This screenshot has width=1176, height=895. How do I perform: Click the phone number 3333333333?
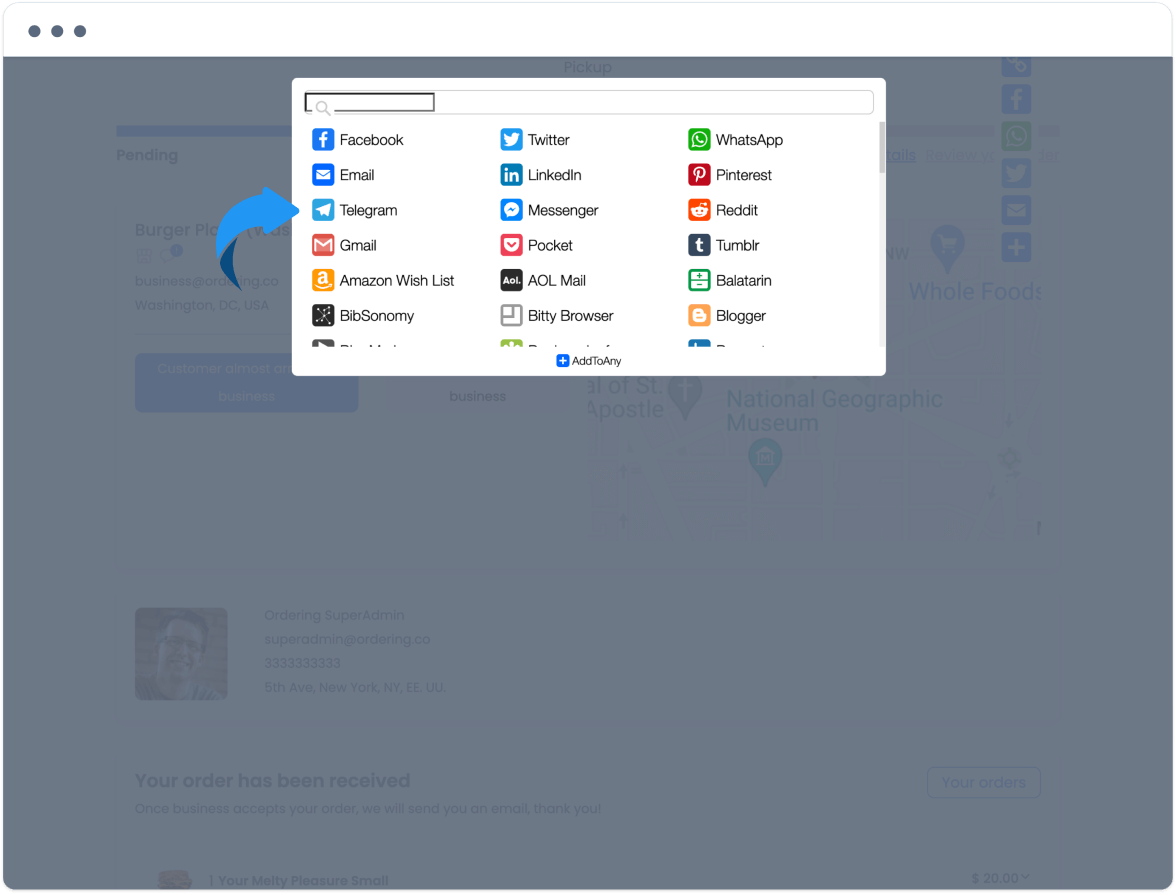302,663
